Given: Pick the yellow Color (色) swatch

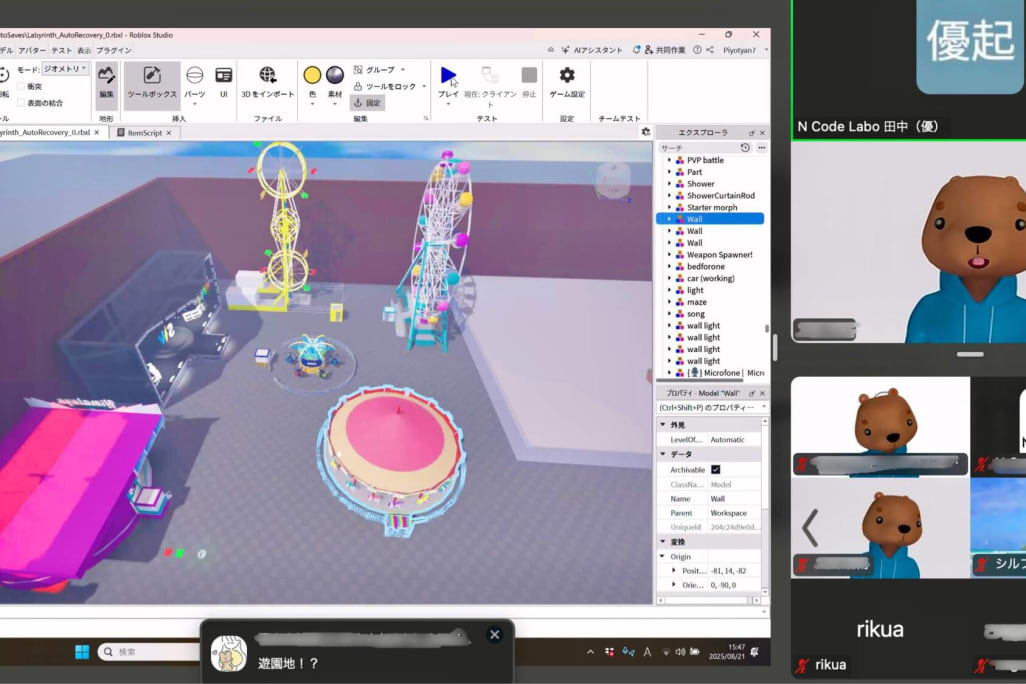Looking at the screenshot, I should [x=312, y=76].
